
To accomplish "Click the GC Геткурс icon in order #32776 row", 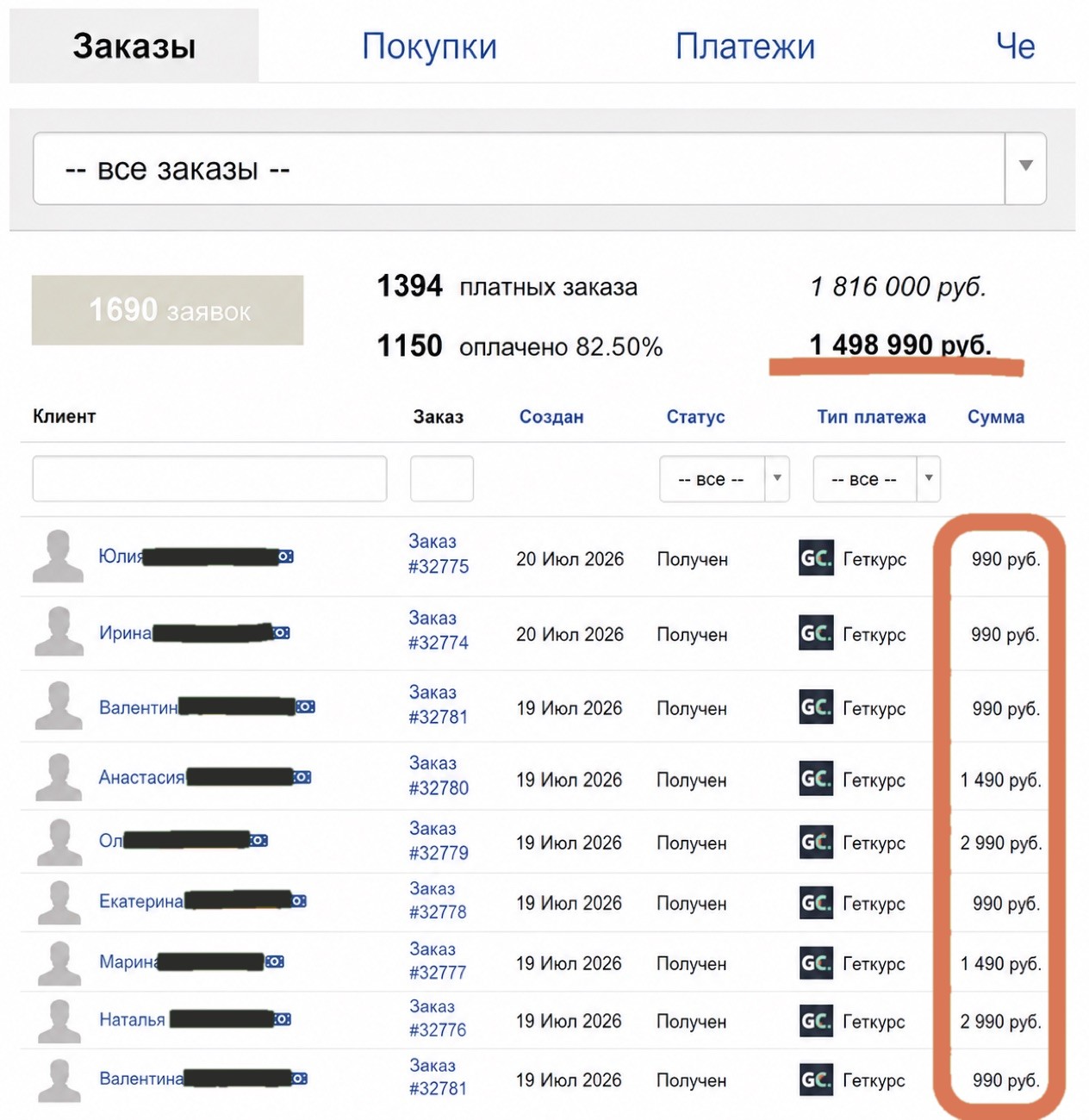I will [816, 1021].
